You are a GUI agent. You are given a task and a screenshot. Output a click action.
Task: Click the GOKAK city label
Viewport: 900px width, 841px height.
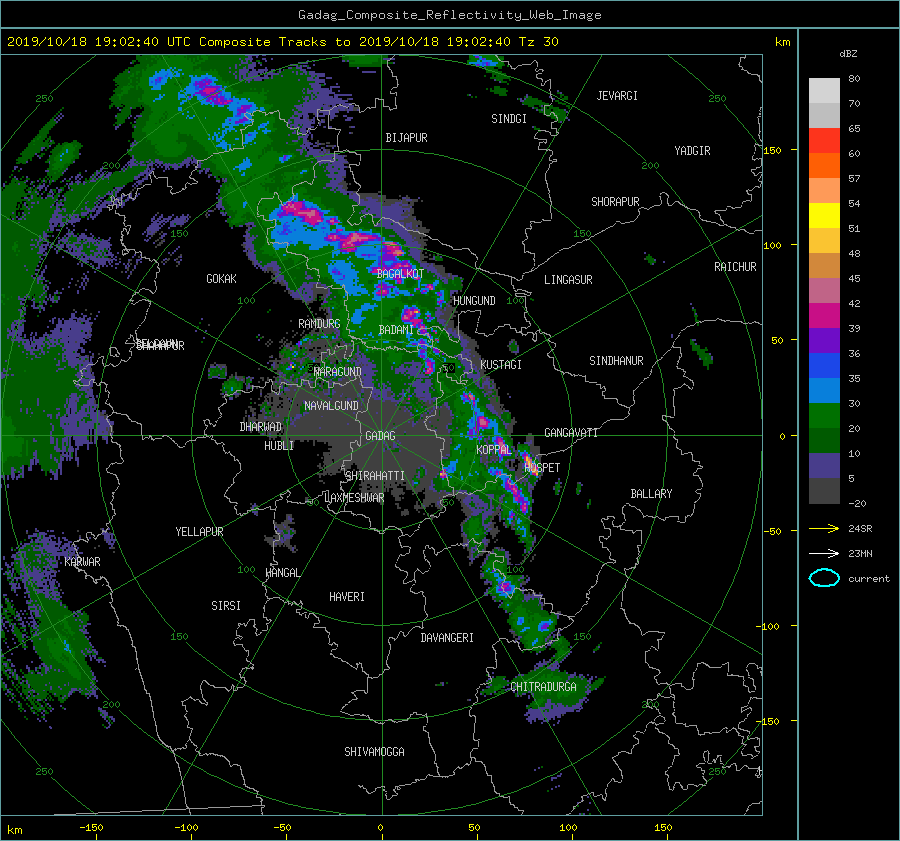point(222,279)
